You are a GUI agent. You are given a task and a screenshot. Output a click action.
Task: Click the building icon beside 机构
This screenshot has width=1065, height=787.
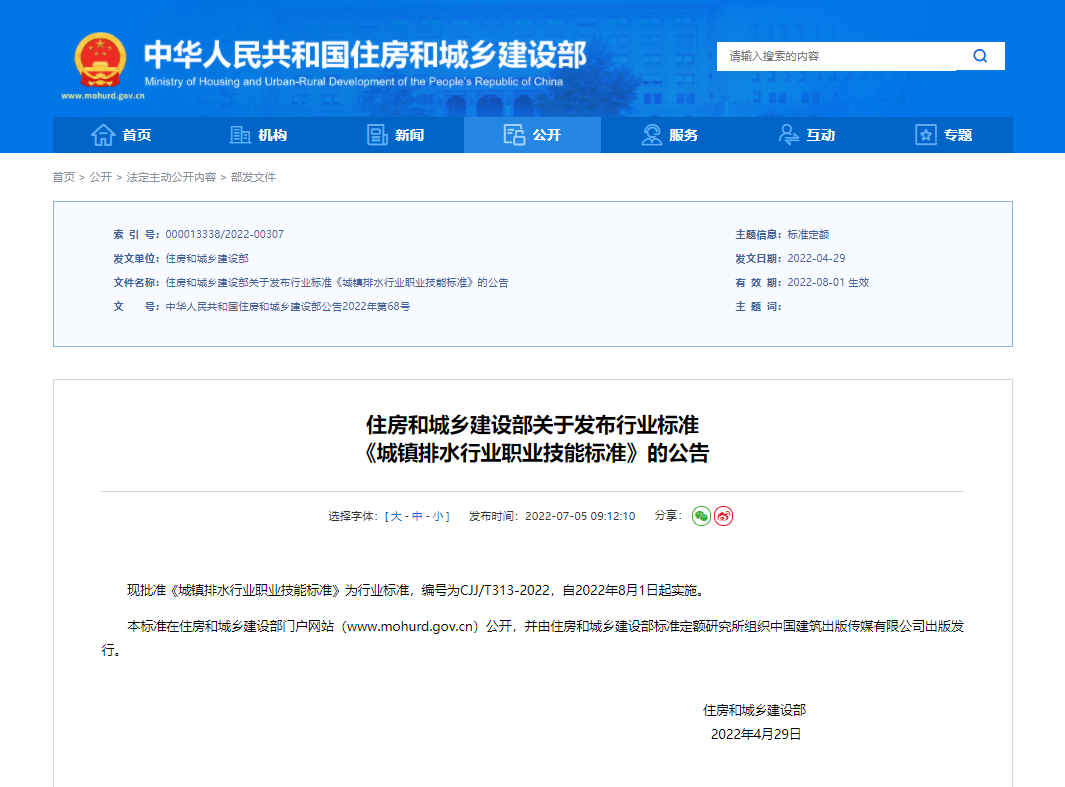click(240, 135)
